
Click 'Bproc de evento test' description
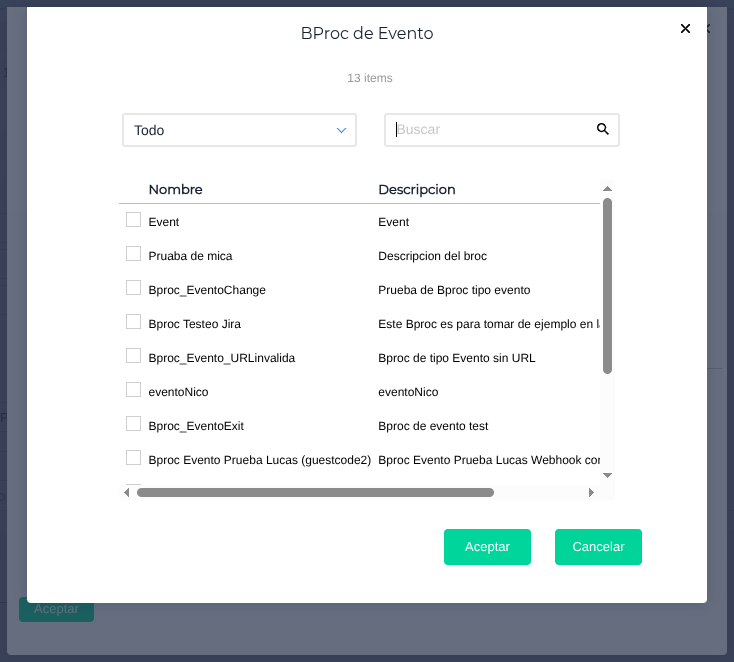433,426
